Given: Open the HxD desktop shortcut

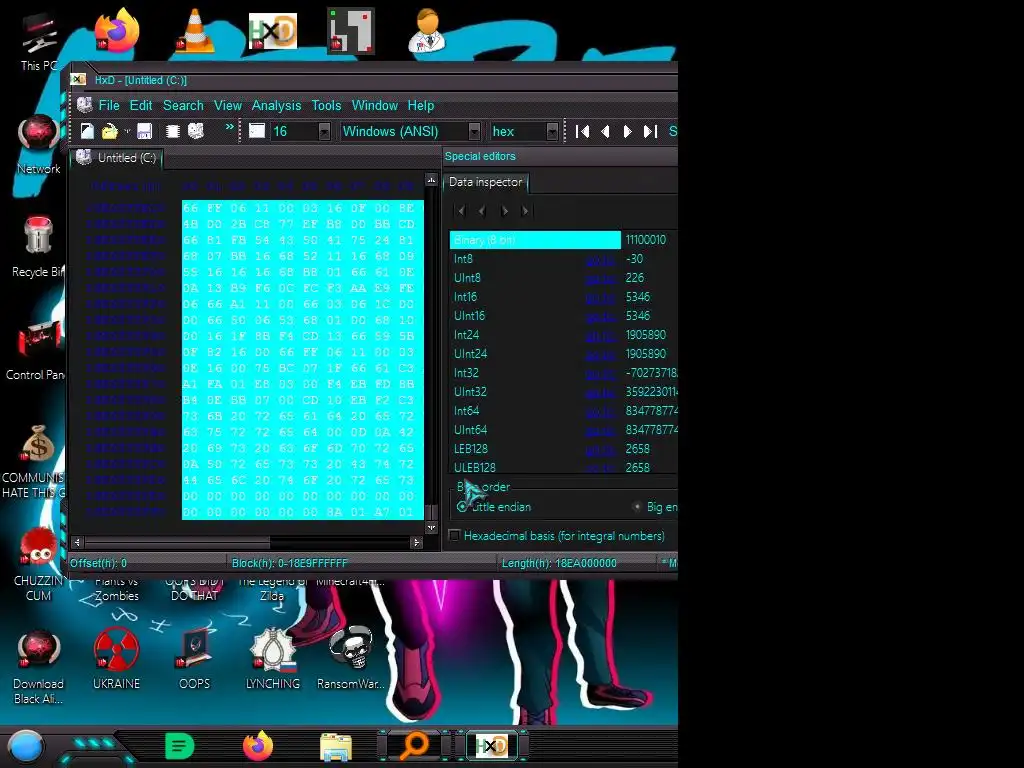Looking at the screenshot, I should pos(273,31).
